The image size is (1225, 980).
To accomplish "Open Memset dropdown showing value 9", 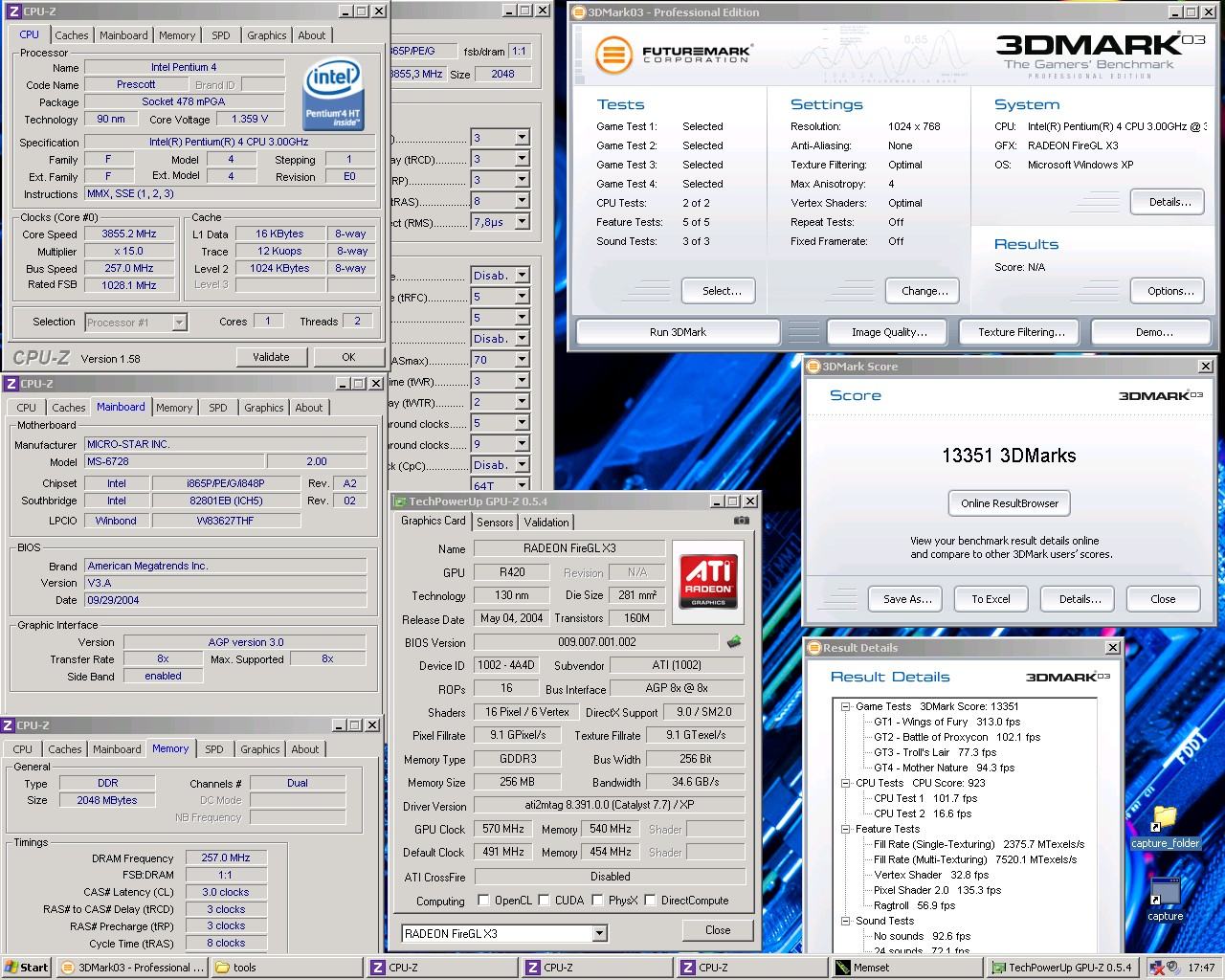I will pos(522,444).
